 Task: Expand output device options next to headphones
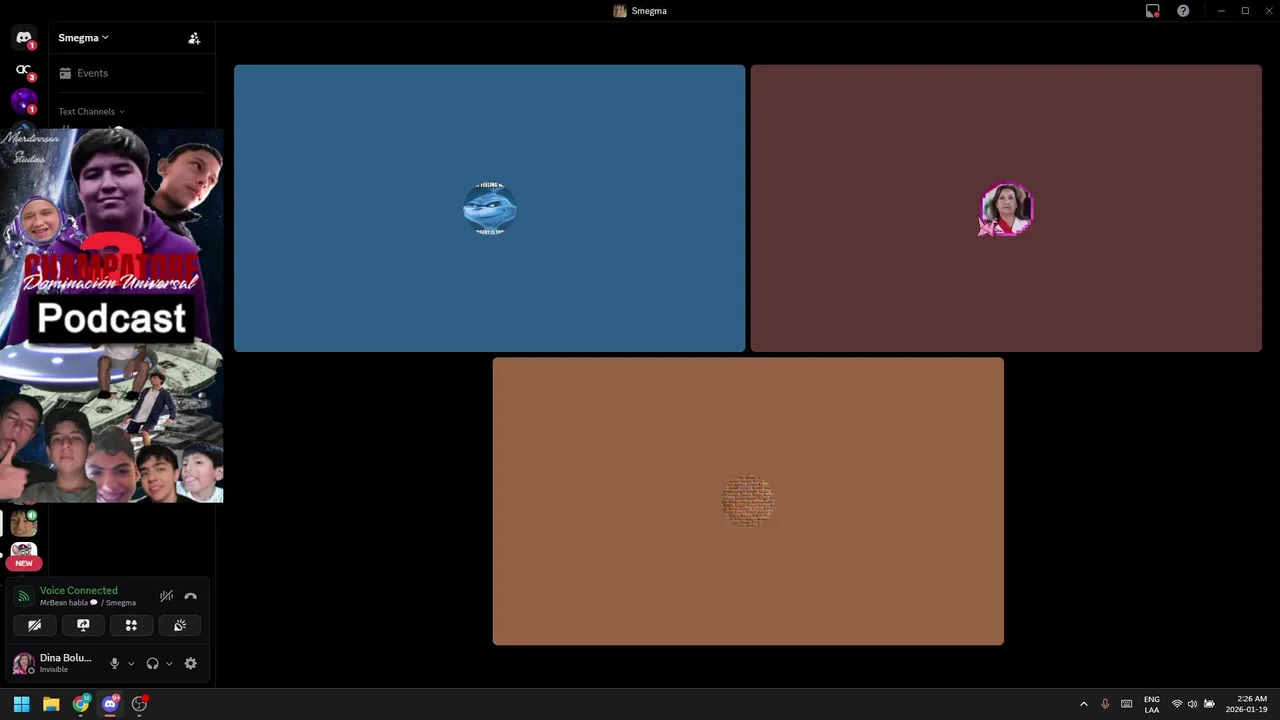[169, 663]
